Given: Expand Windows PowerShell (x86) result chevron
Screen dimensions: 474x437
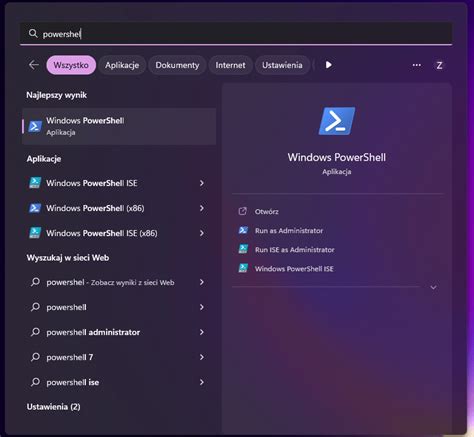Looking at the screenshot, I should coord(202,208).
